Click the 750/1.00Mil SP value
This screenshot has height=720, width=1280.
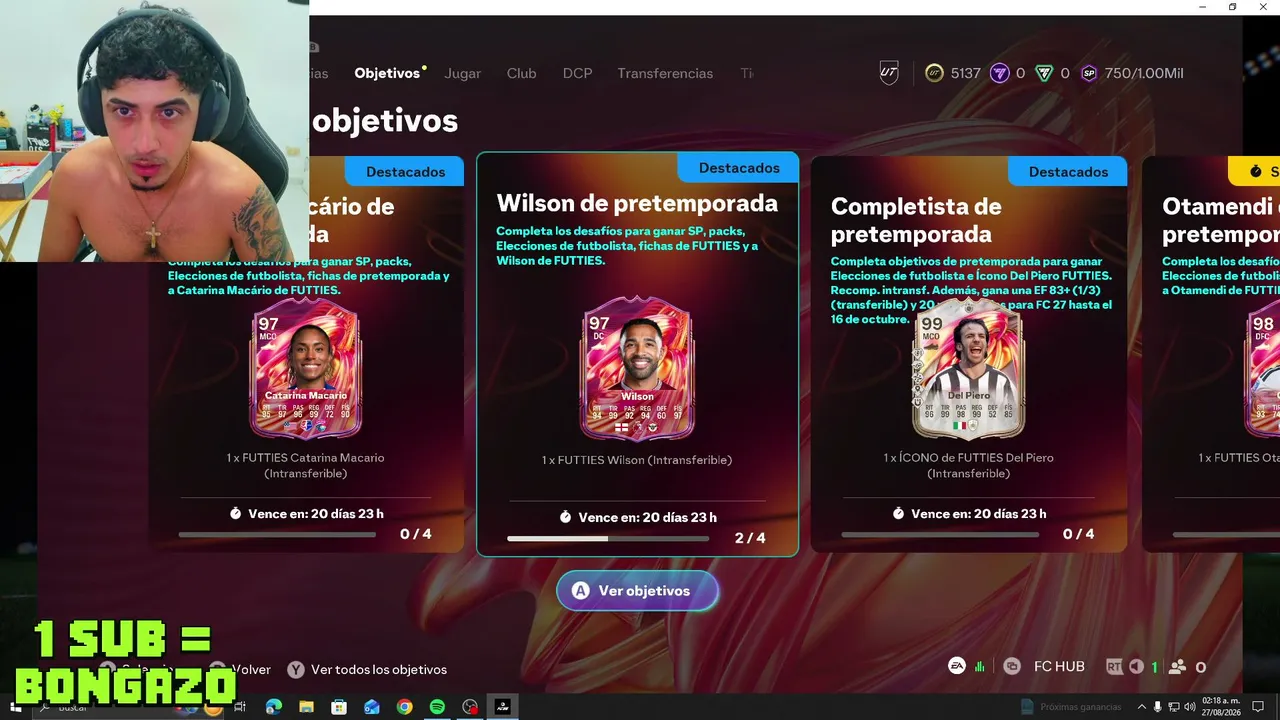tap(1145, 73)
